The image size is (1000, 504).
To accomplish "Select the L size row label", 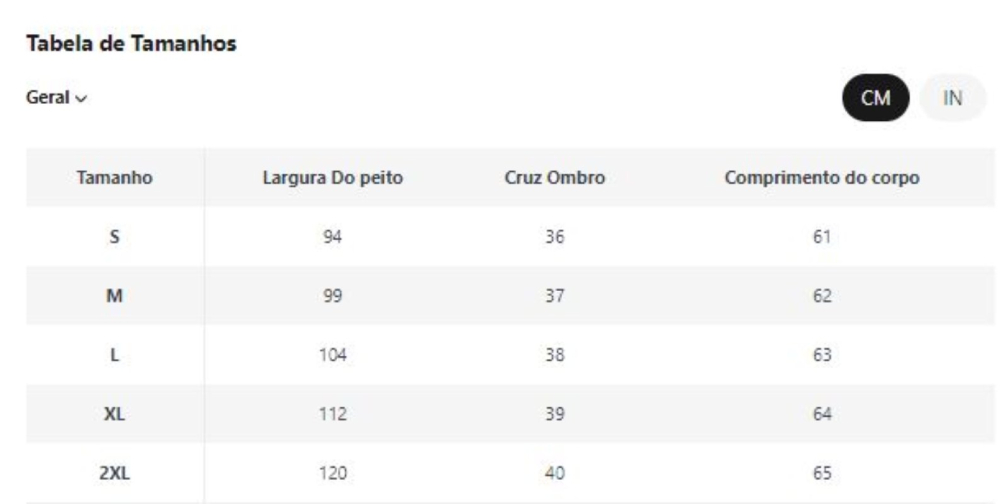I will [x=114, y=355].
